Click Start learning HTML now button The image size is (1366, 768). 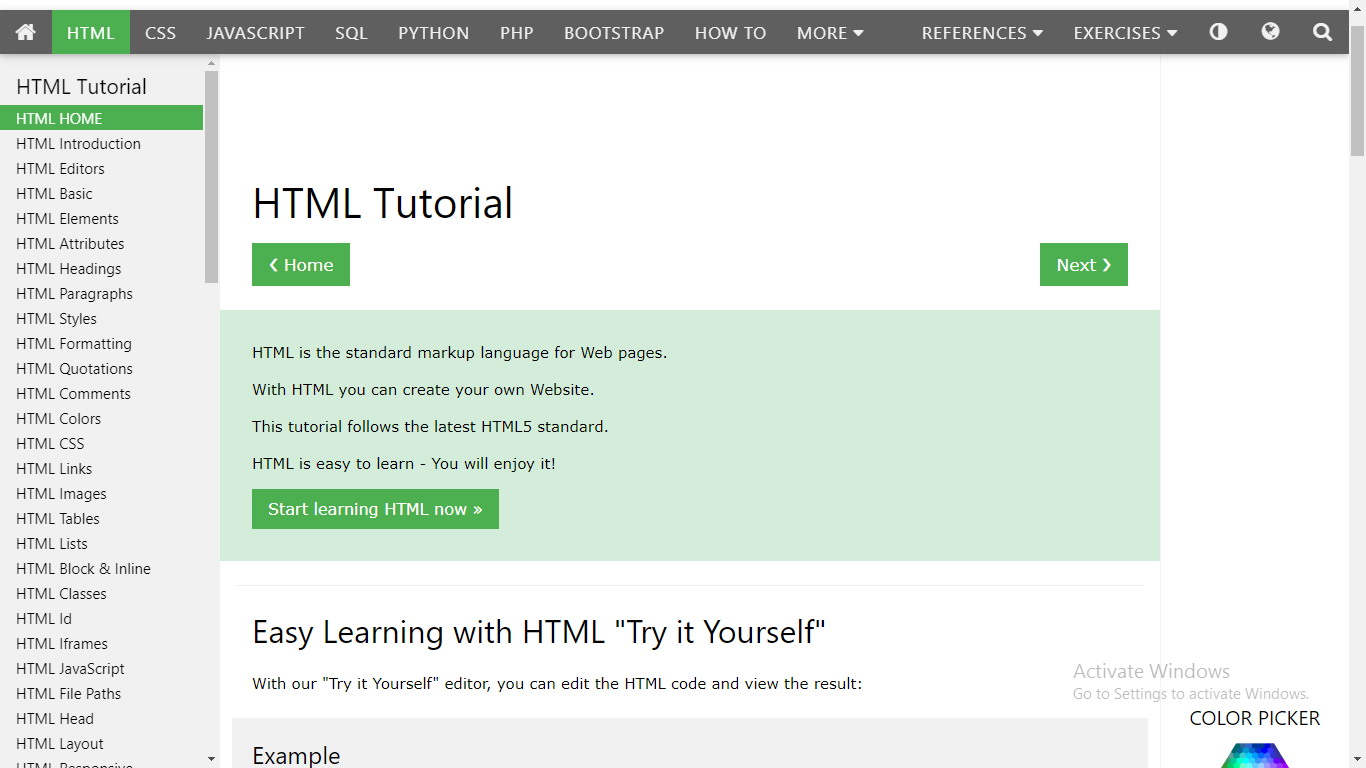click(x=375, y=509)
